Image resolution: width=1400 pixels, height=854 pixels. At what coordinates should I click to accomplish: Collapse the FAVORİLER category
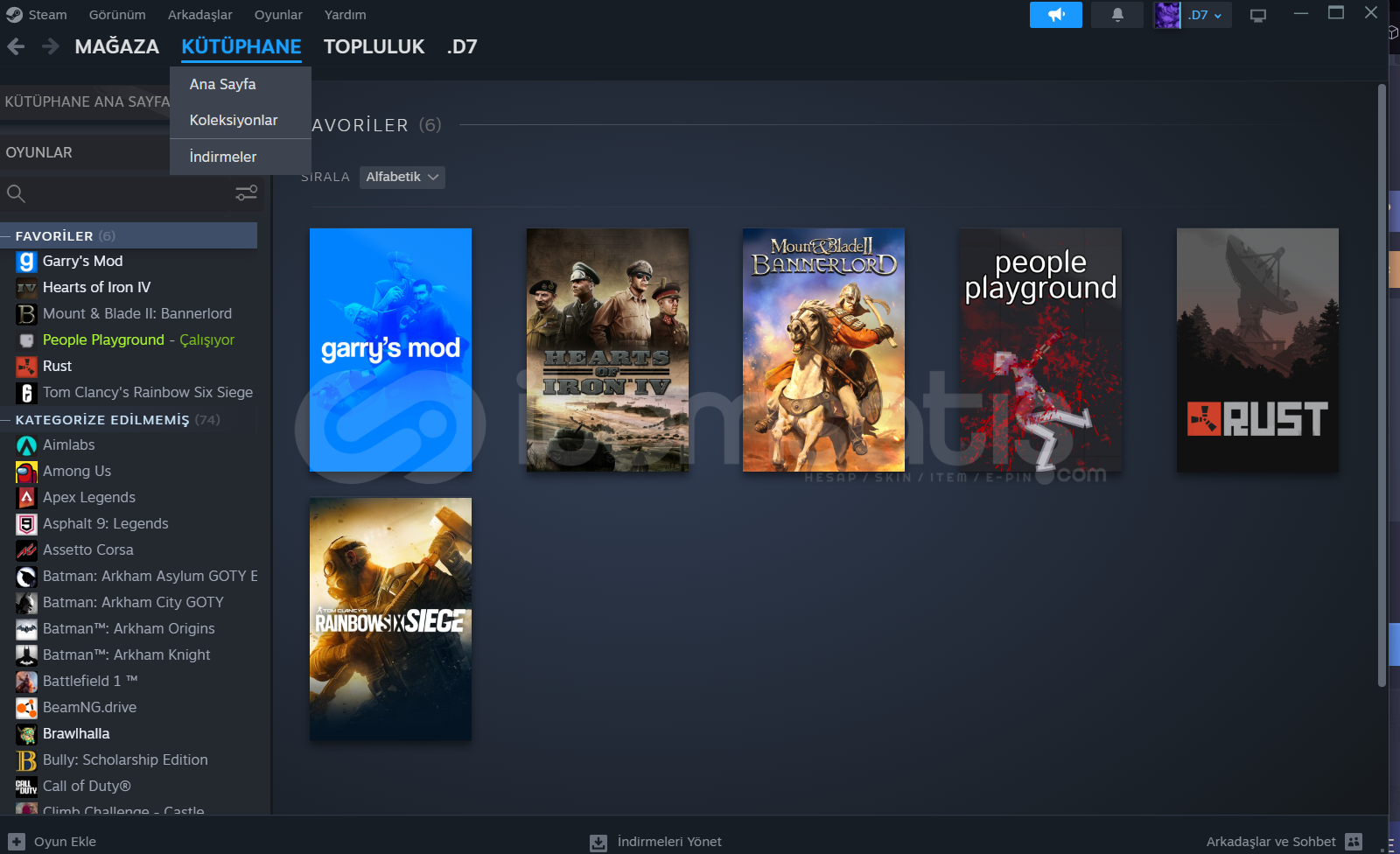click(x=5, y=235)
